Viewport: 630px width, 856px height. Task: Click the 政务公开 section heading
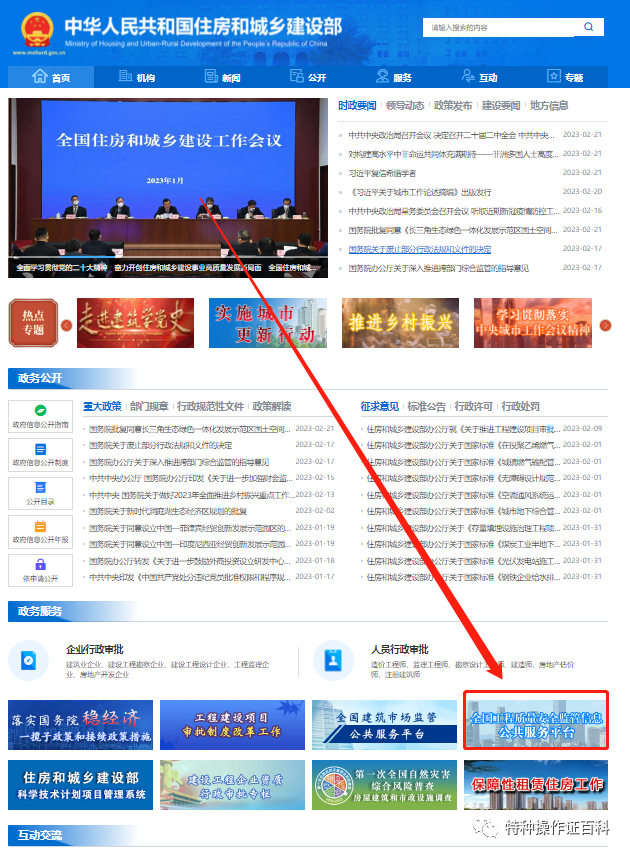coord(40,378)
